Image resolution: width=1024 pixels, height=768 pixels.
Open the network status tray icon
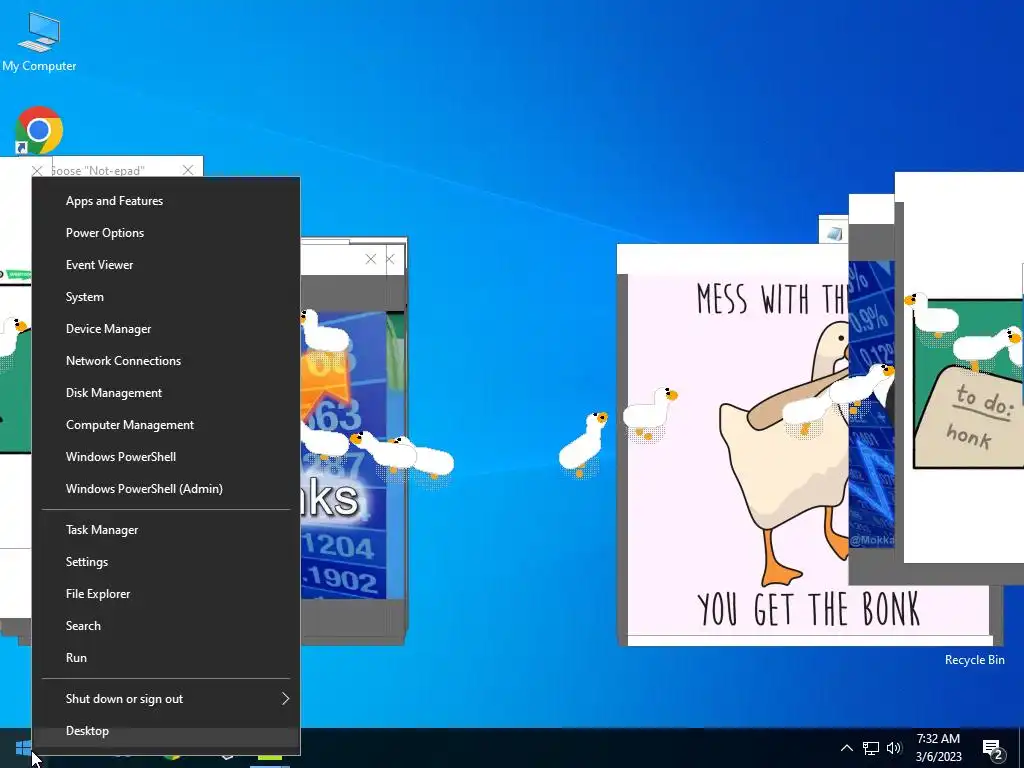(871, 748)
